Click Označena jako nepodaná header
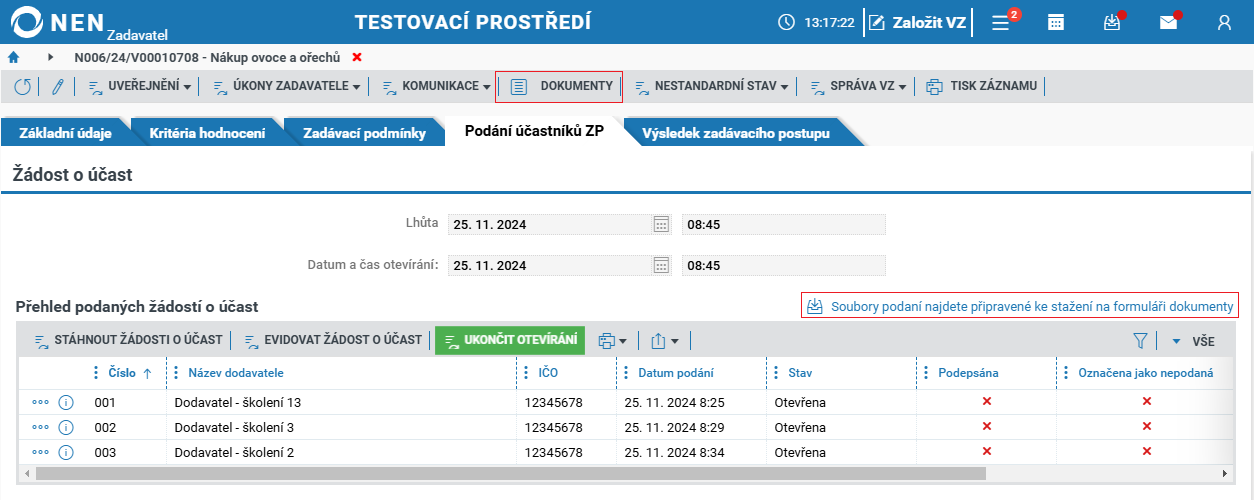1254x500 pixels. [1145, 373]
